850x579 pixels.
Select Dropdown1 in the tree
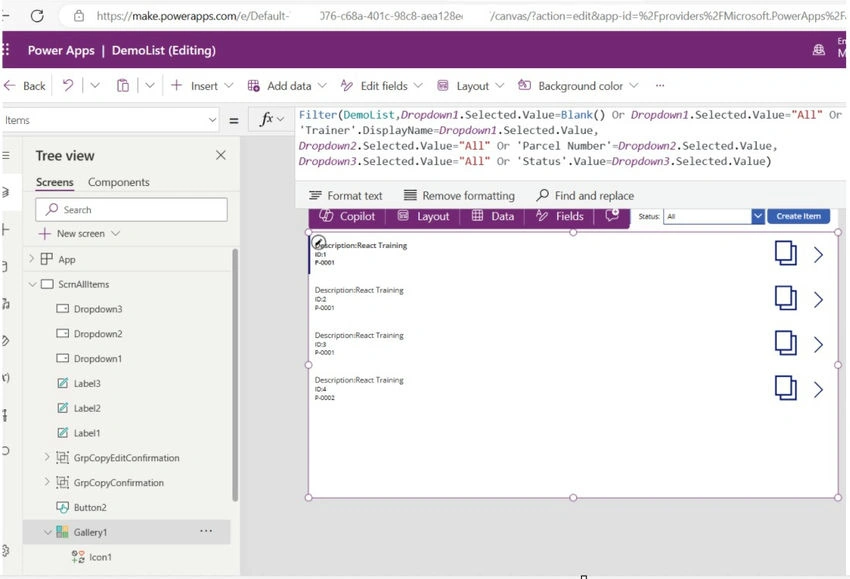point(98,358)
